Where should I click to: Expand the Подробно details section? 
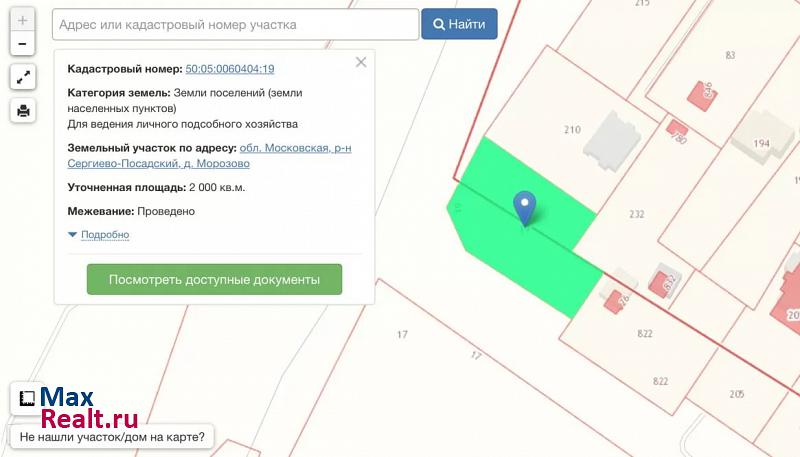point(104,235)
